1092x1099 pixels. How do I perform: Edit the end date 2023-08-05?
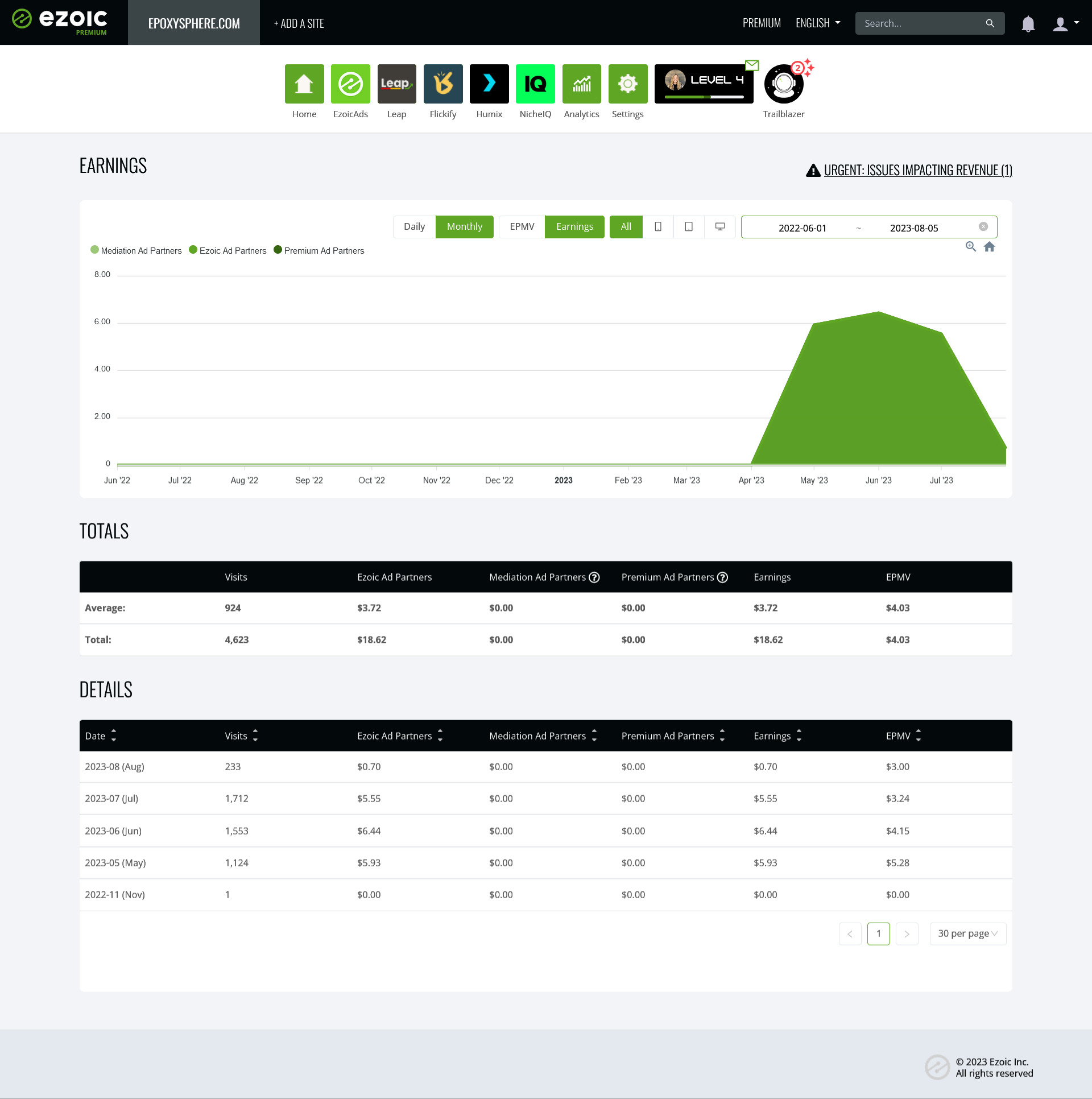pos(914,228)
